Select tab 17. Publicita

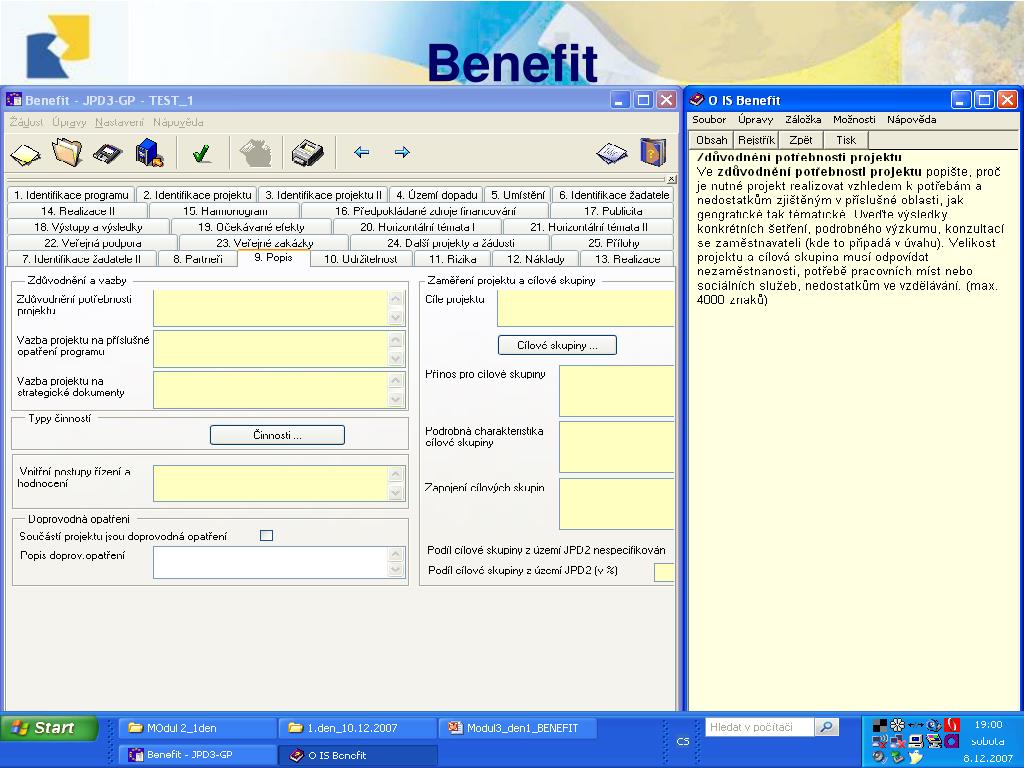pos(613,211)
